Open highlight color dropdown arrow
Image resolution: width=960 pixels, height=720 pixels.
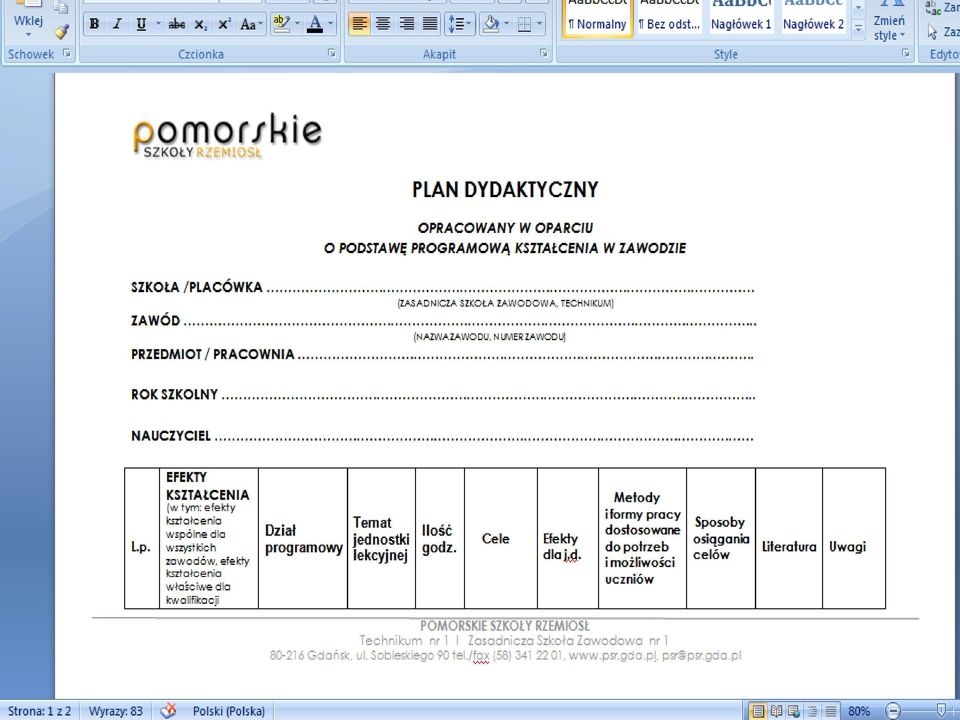tap(298, 24)
